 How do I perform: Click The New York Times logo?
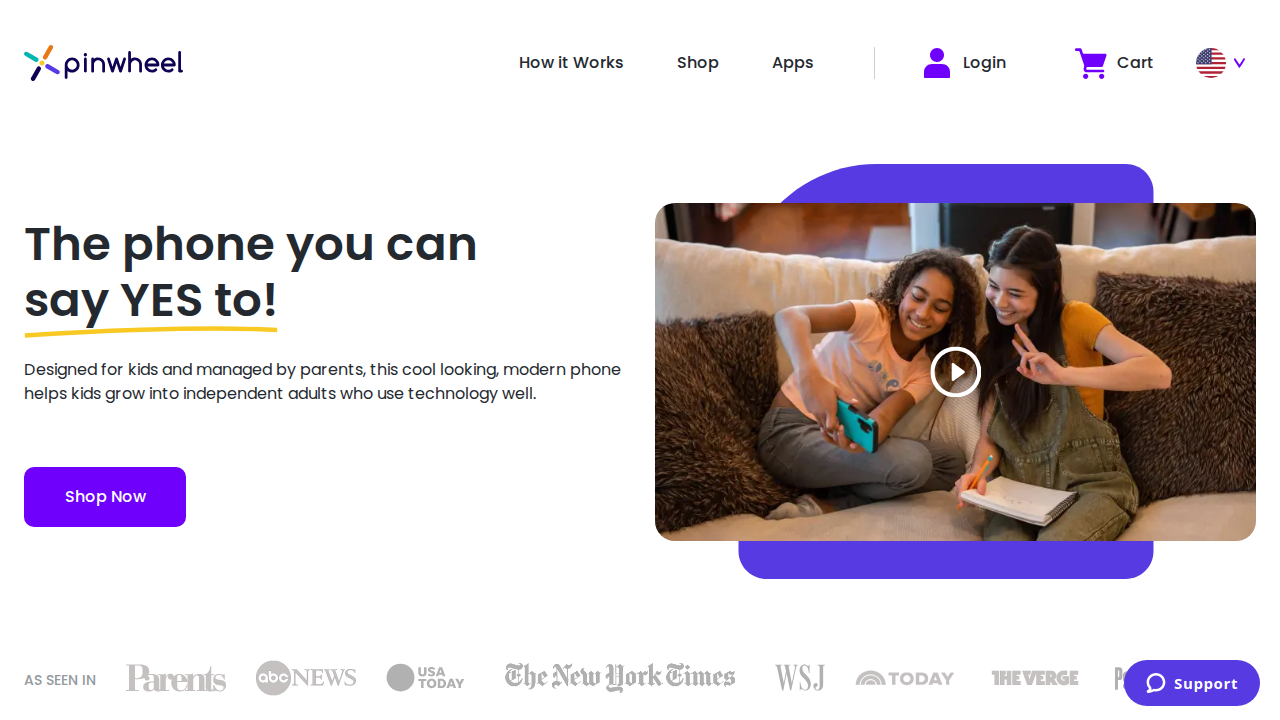pos(620,678)
